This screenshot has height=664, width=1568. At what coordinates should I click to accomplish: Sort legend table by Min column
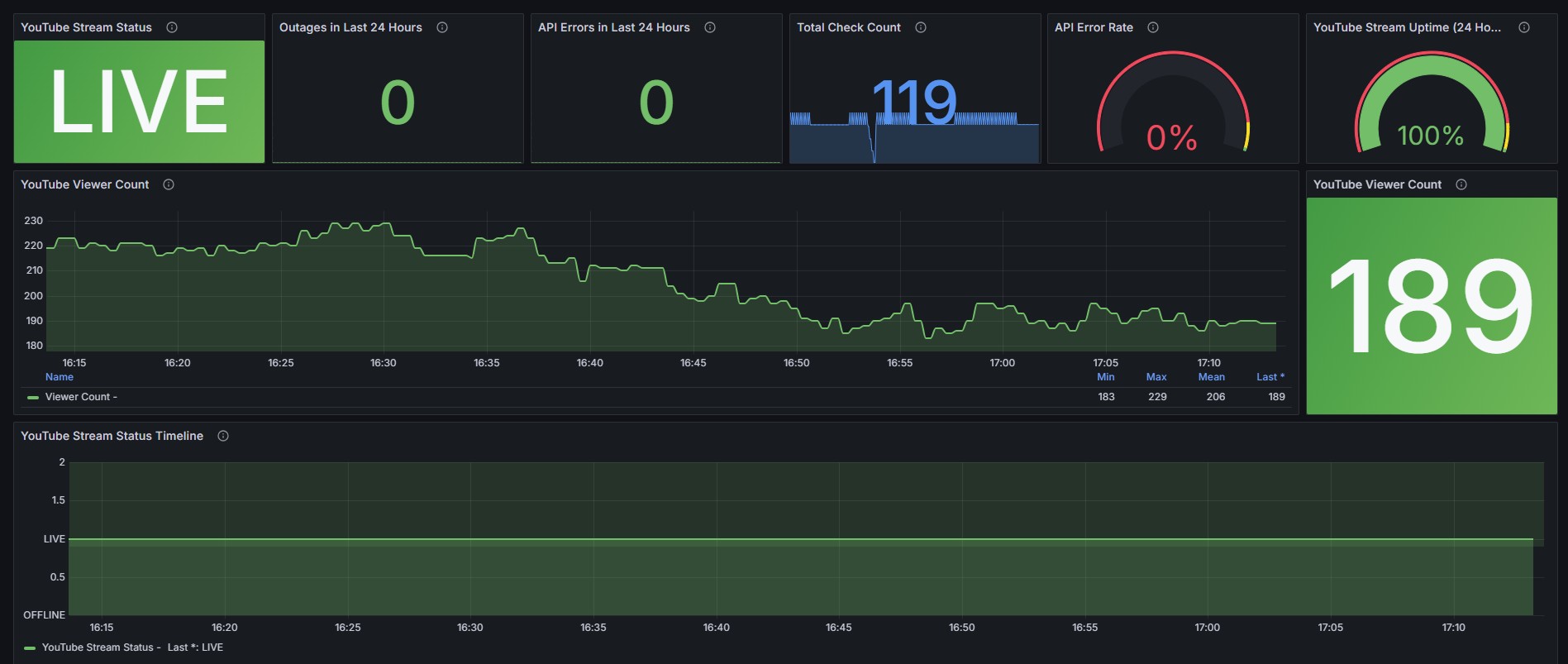(x=1106, y=377)
